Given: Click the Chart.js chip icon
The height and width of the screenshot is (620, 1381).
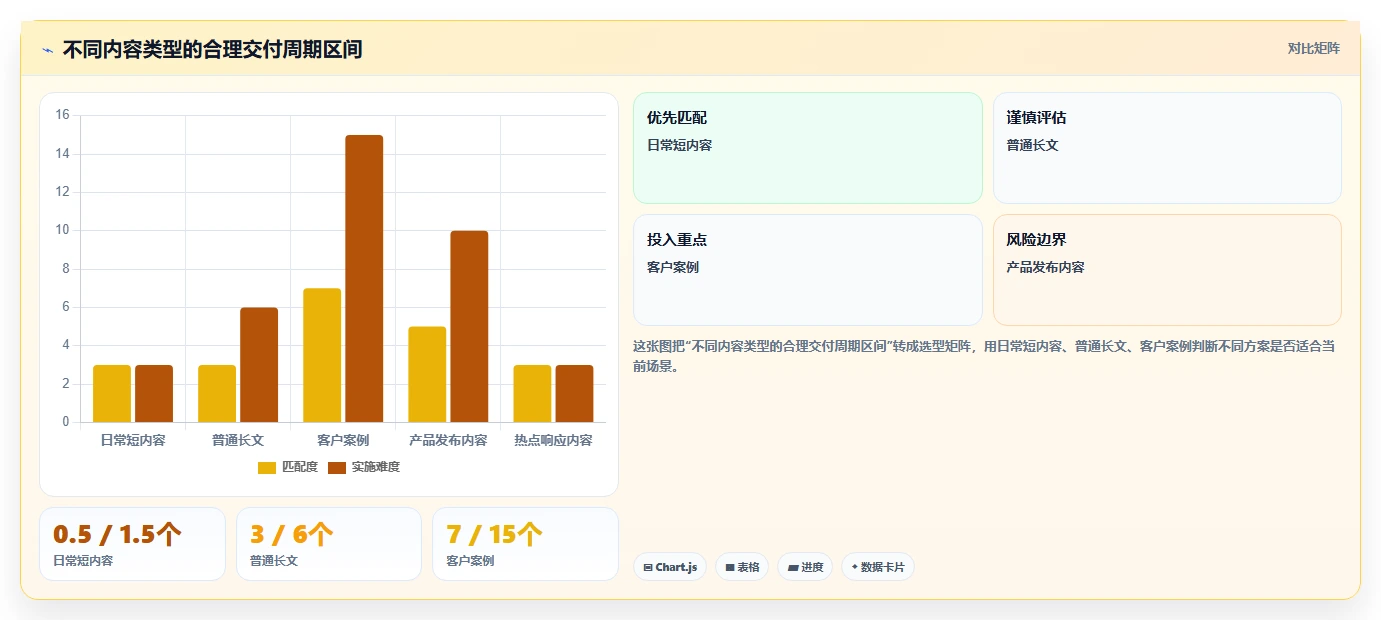Looking at the screenshot, I should click(x=648, y=567).
